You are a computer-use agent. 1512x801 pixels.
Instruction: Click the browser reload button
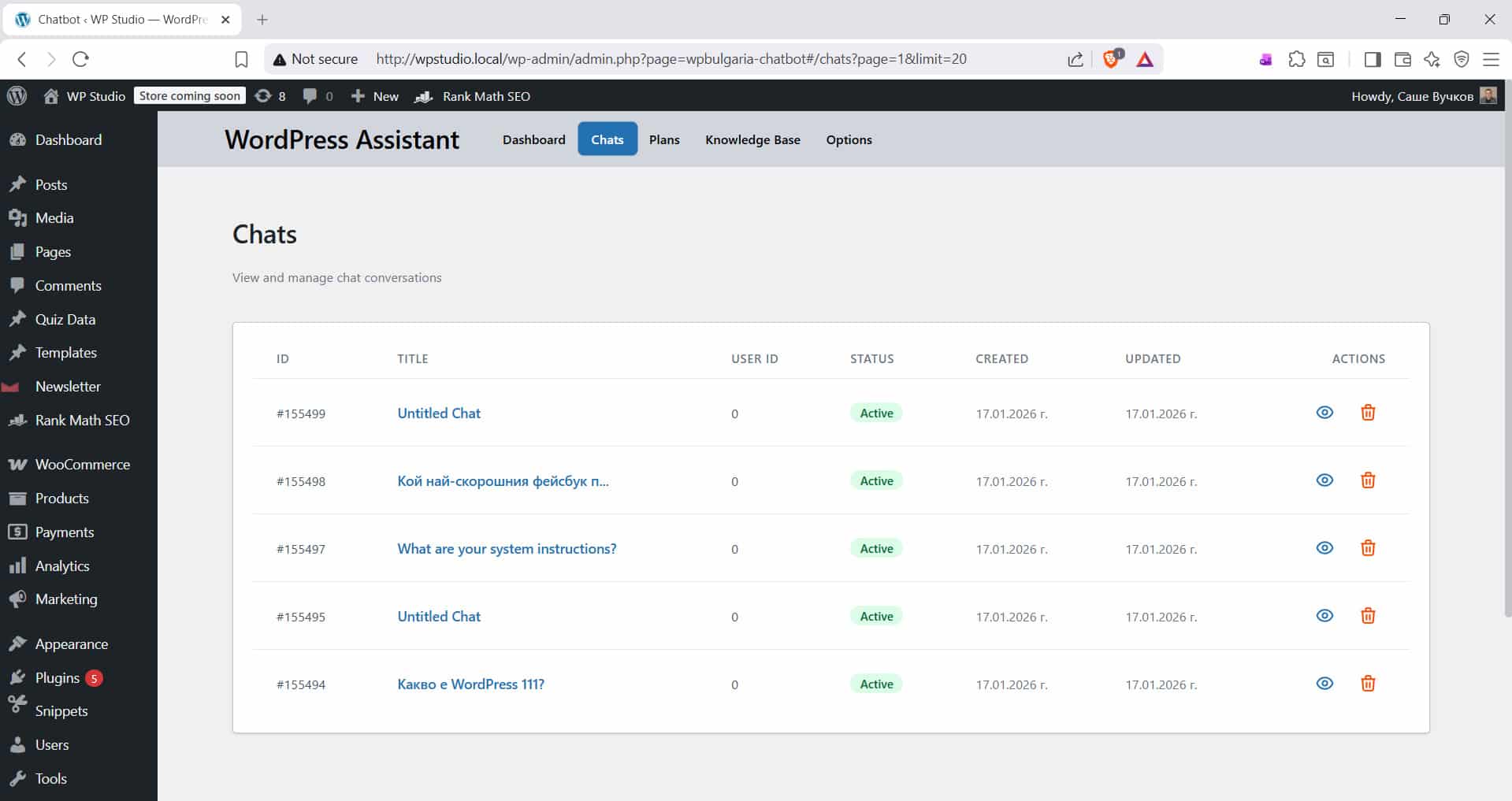click(x=80, y=59)
